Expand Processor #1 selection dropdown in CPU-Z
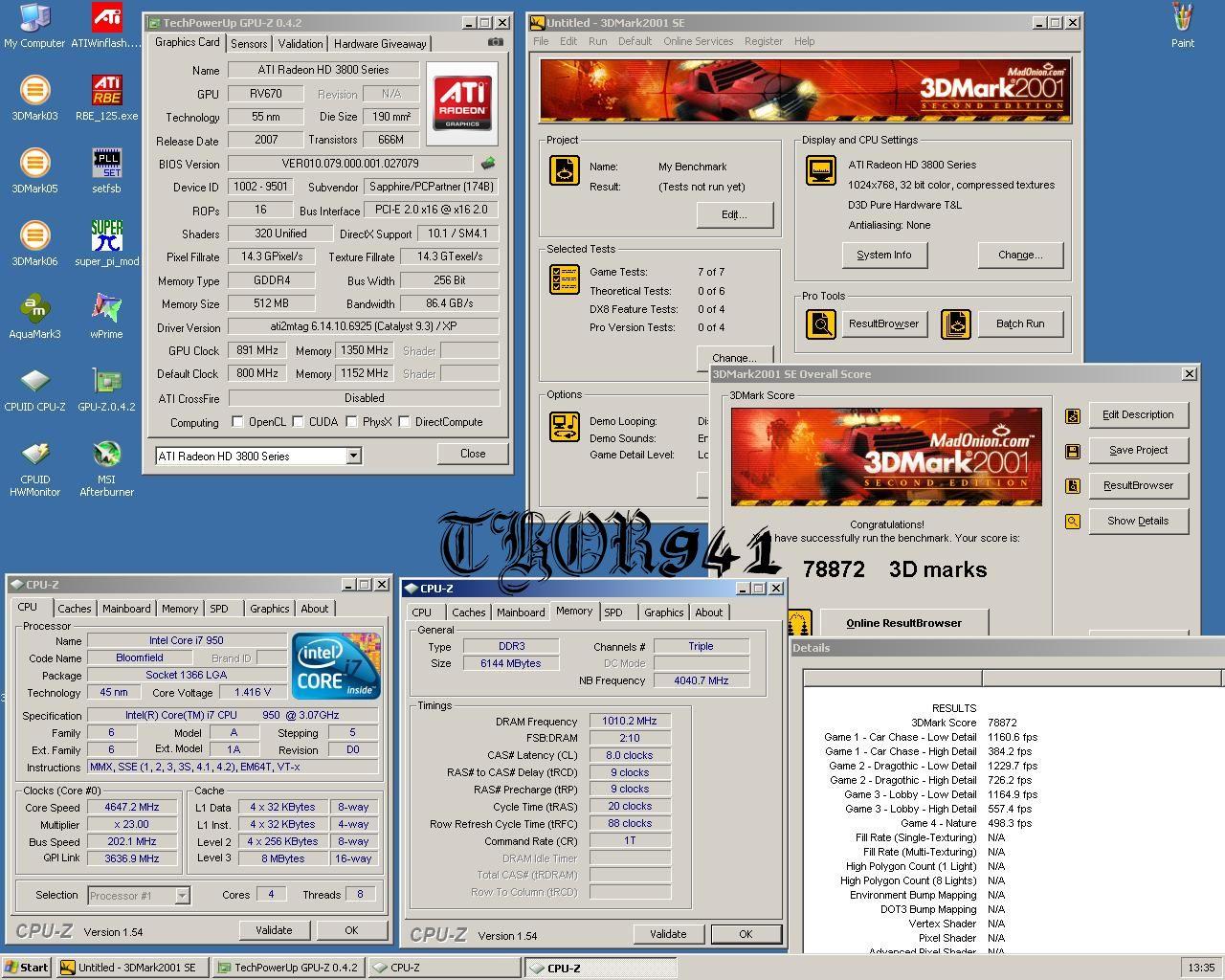 coord(182,896)
